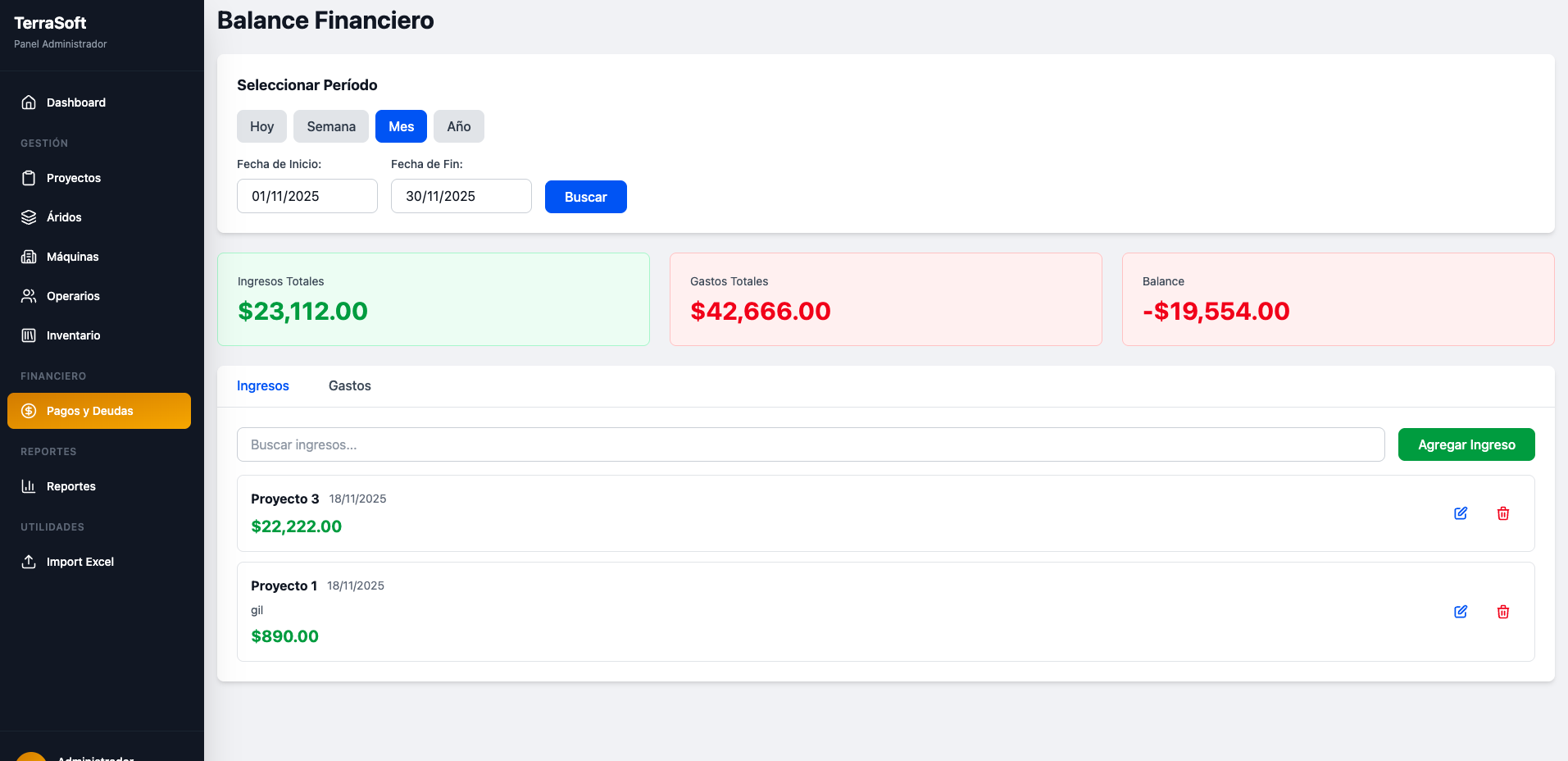The height and width of the screenshot is (761, 1568).
Task: Select the Ingresos tab
Action: click(x=262, y=385)
